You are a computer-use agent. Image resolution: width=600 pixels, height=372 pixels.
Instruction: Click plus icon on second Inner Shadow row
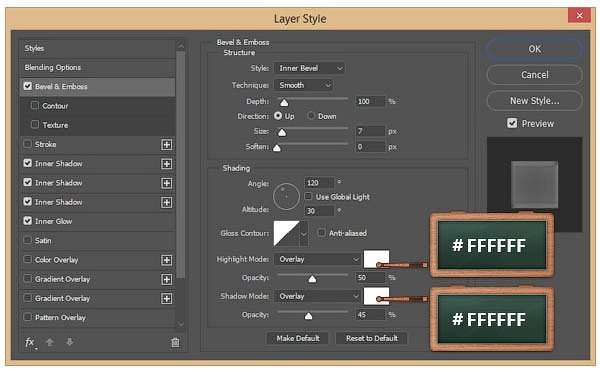click(x=166, y=183)
